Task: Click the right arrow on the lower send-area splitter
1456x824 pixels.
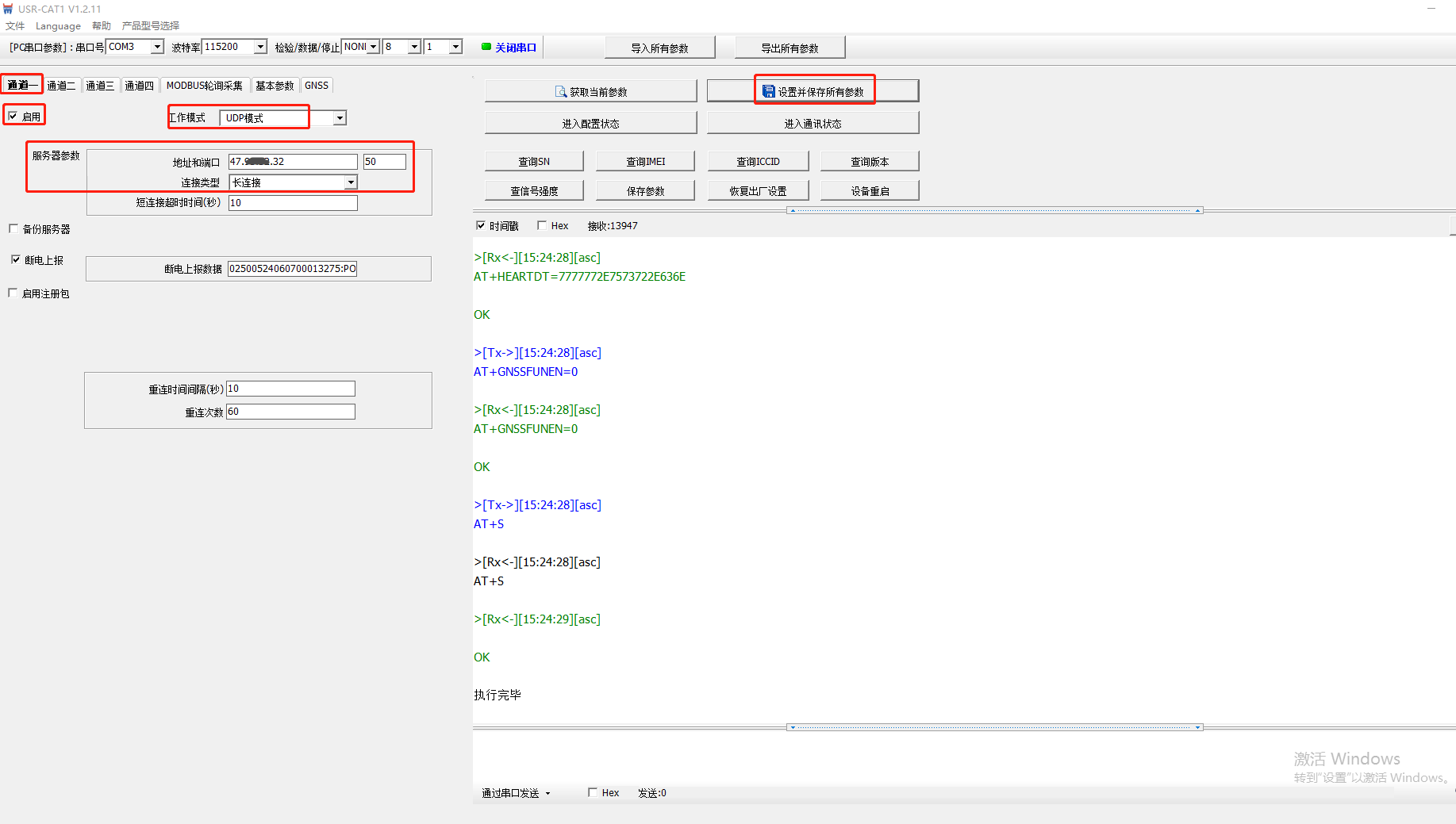Action: [x=1197, y=727]
